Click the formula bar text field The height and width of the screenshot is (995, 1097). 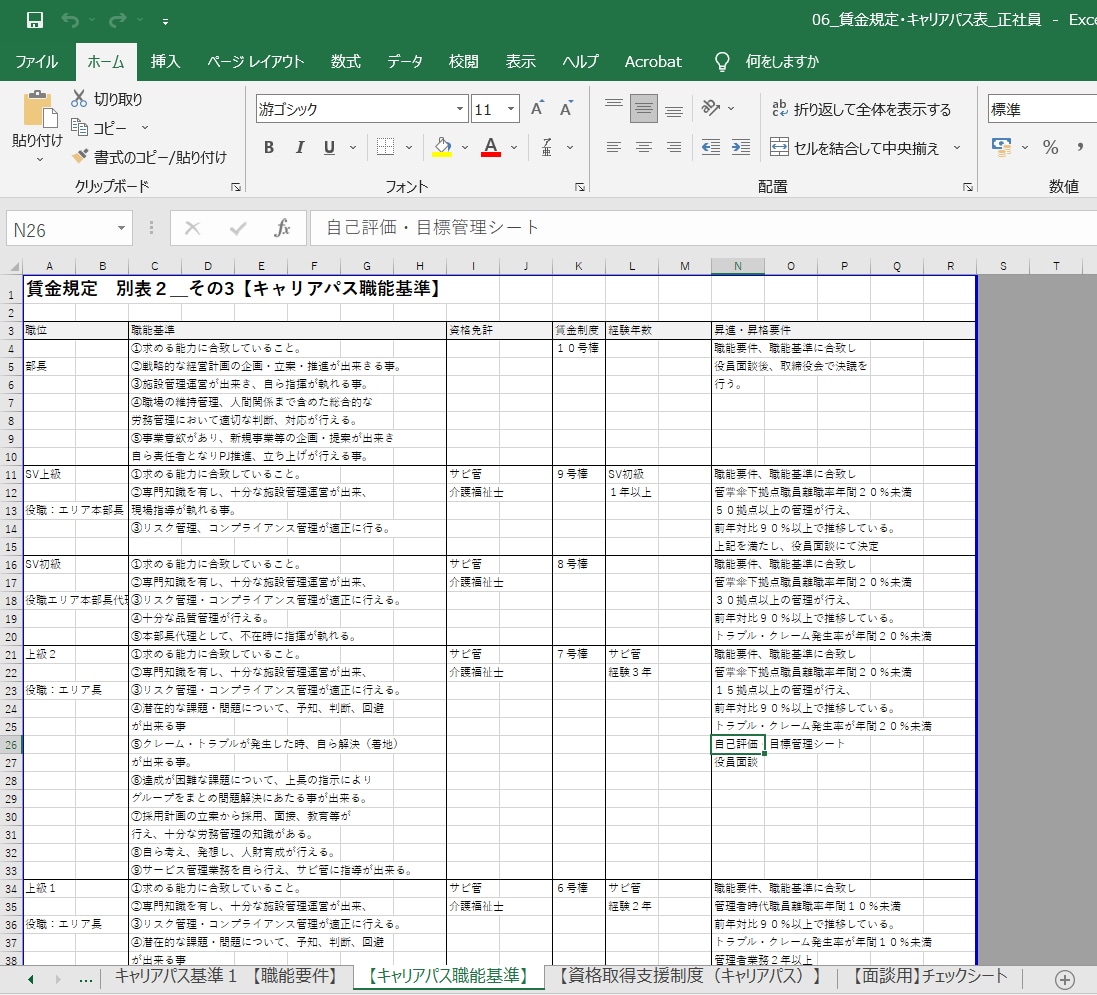tap(703, 228)
